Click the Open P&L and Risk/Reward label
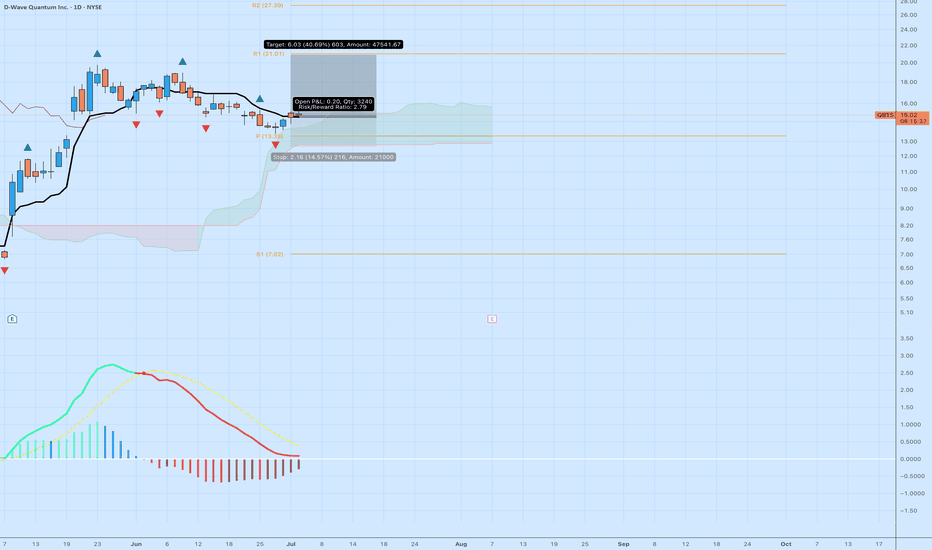Viewport: 932px width, 550px height. click(x=333, y=104)
